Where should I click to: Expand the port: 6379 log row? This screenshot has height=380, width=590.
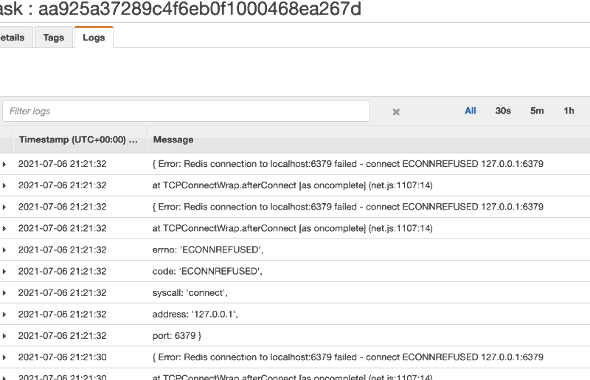pos(4,336)
